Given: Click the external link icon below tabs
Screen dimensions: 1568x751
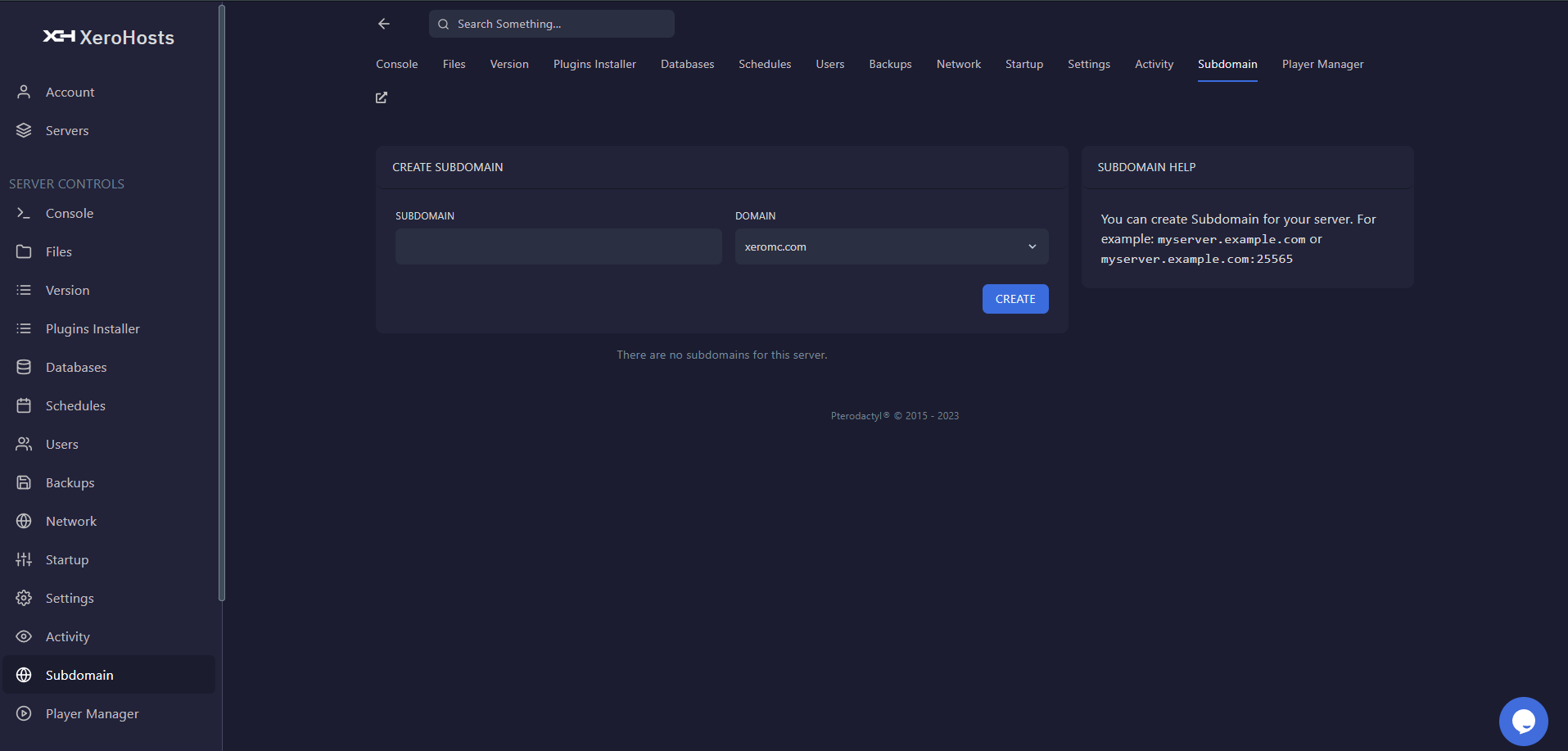Looking at the screenshot, I should (381, 97).
